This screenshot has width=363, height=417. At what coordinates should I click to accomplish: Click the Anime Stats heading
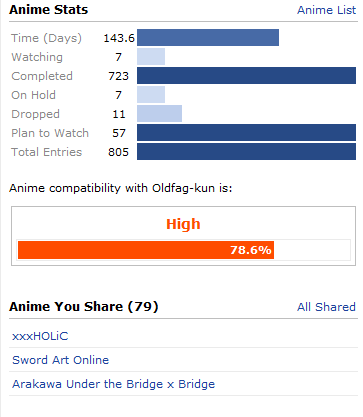point(49,10)
